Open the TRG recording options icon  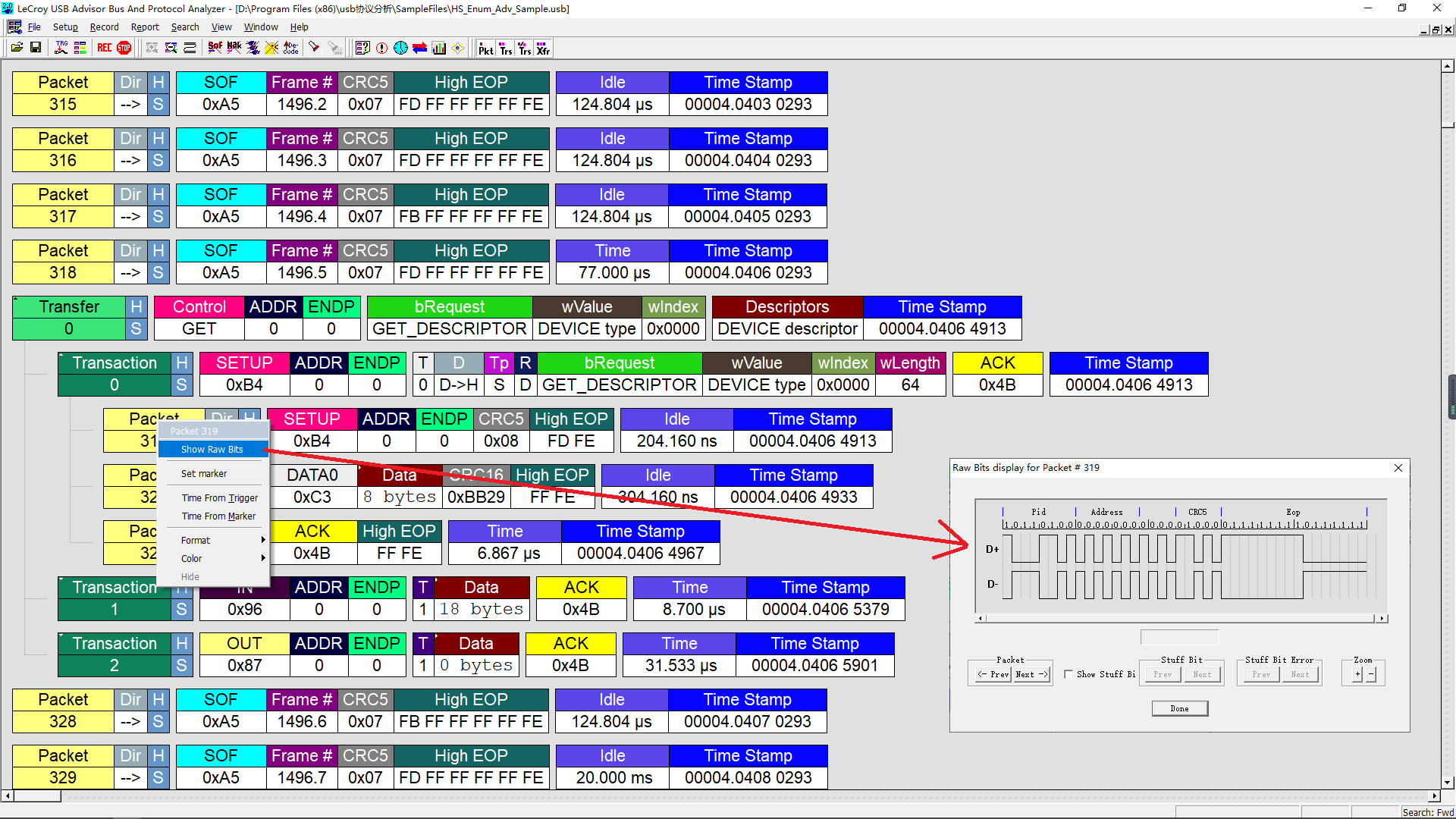pos(61,49)
